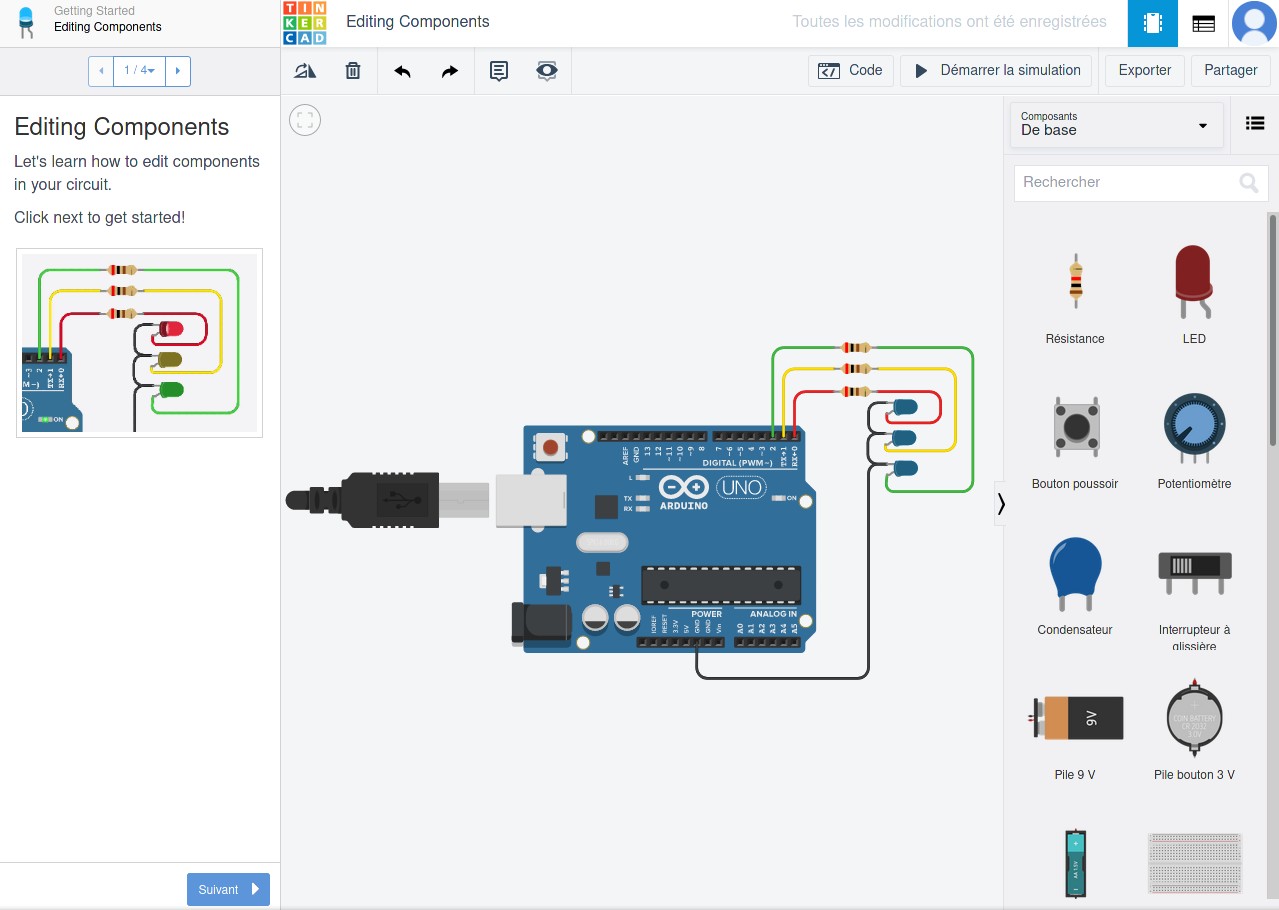
Task: Select the LED component
Action: click(1194, 297)
